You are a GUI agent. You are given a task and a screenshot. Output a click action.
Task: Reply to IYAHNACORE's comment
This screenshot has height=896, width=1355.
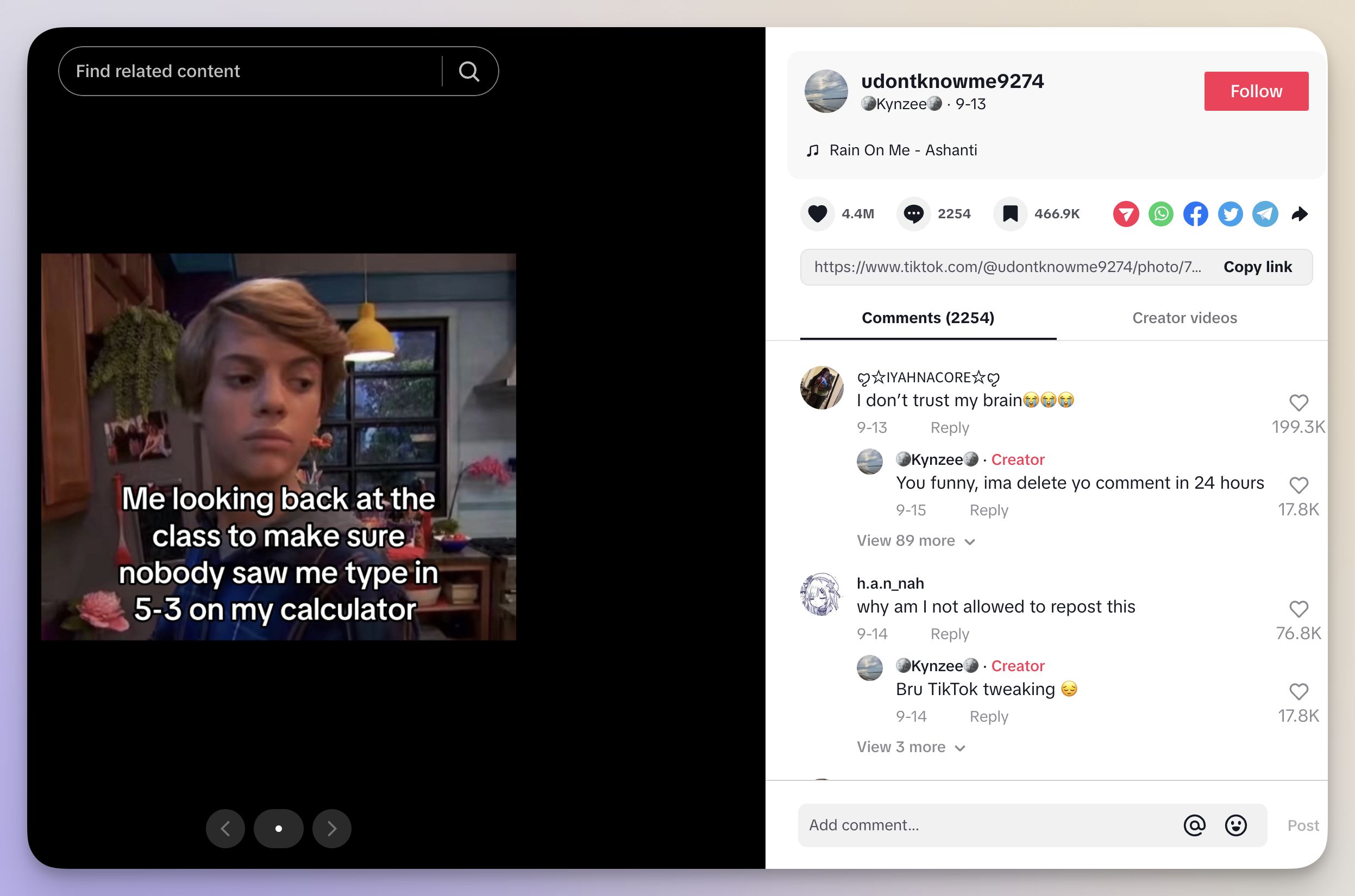point(950,427)
